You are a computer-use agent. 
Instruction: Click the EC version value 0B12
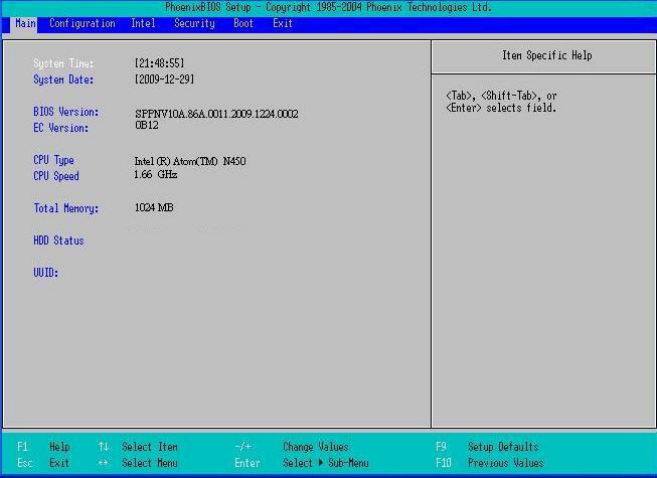pyautogui.click(x=147, y=125)
